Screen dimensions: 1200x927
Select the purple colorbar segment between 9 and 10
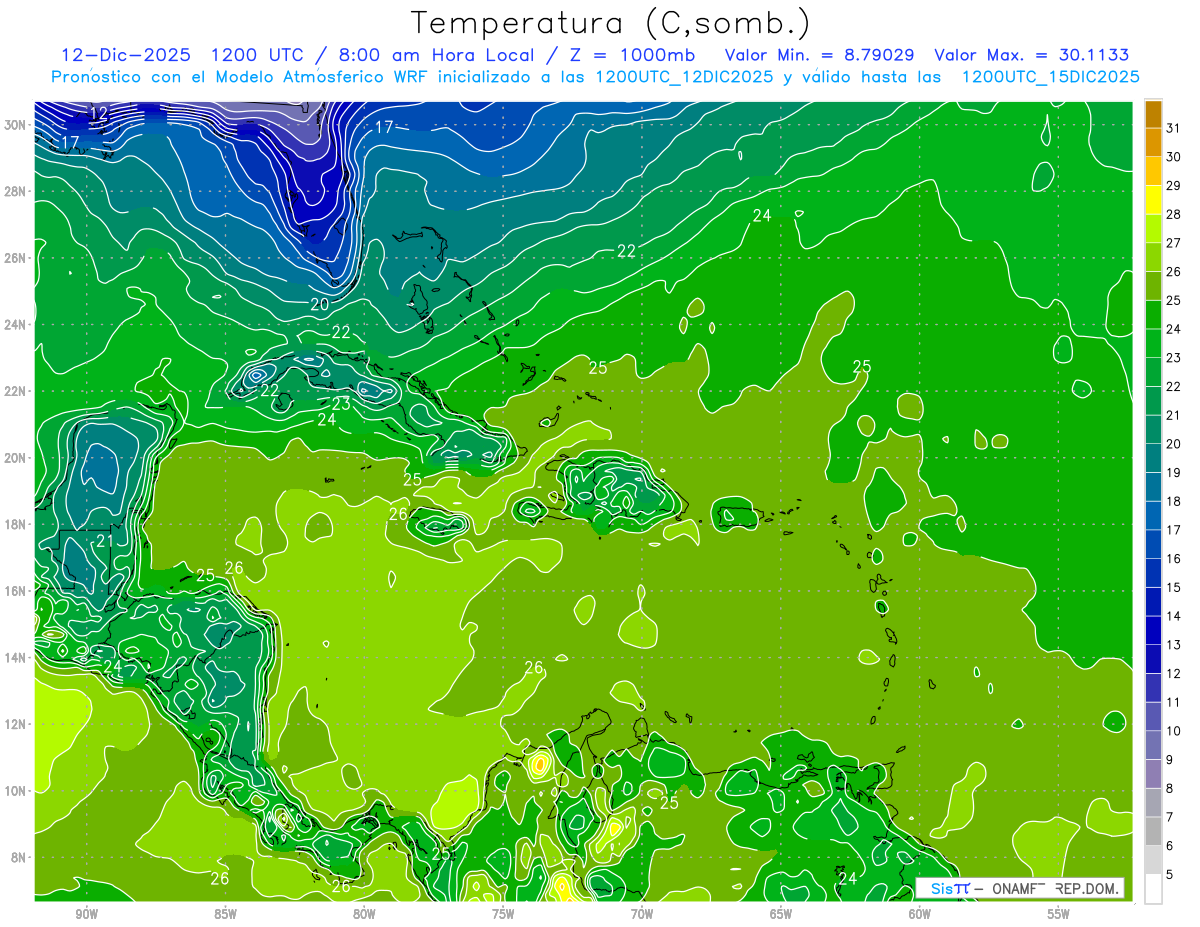point(1153,745)
